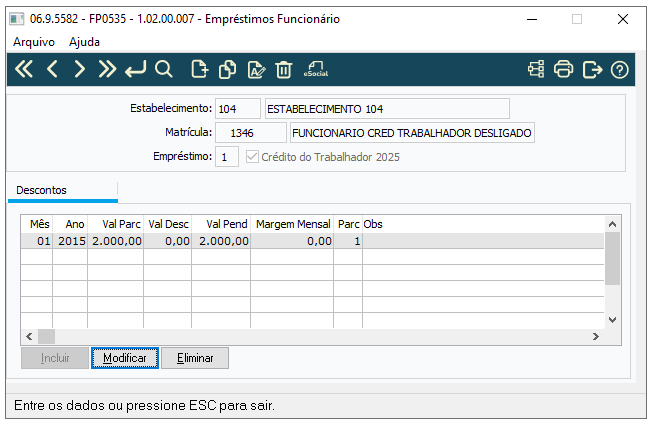Click the Go To (return arrow) icon
Screen dimensions: 653x427
pyautogui.click(x=135, y=69)
